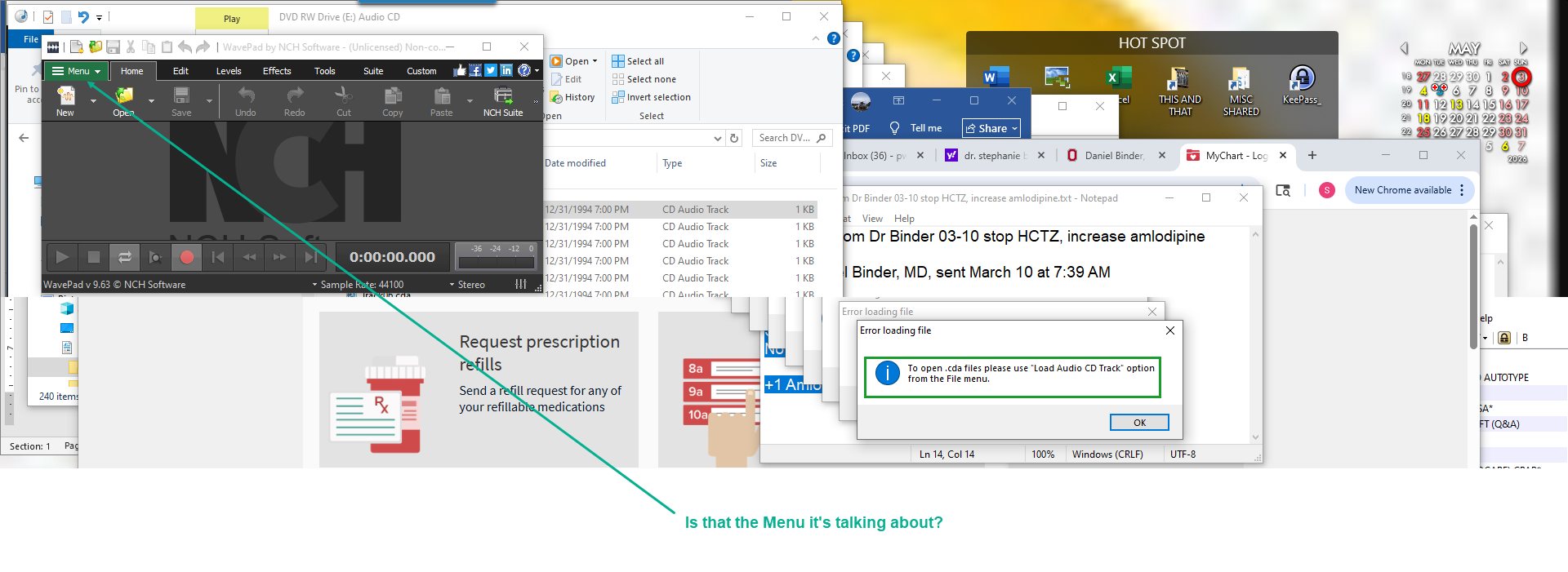Open the View menu in Notepad
The width and height of the screenshot is (1568, 572).
click(x=872, y=219)
